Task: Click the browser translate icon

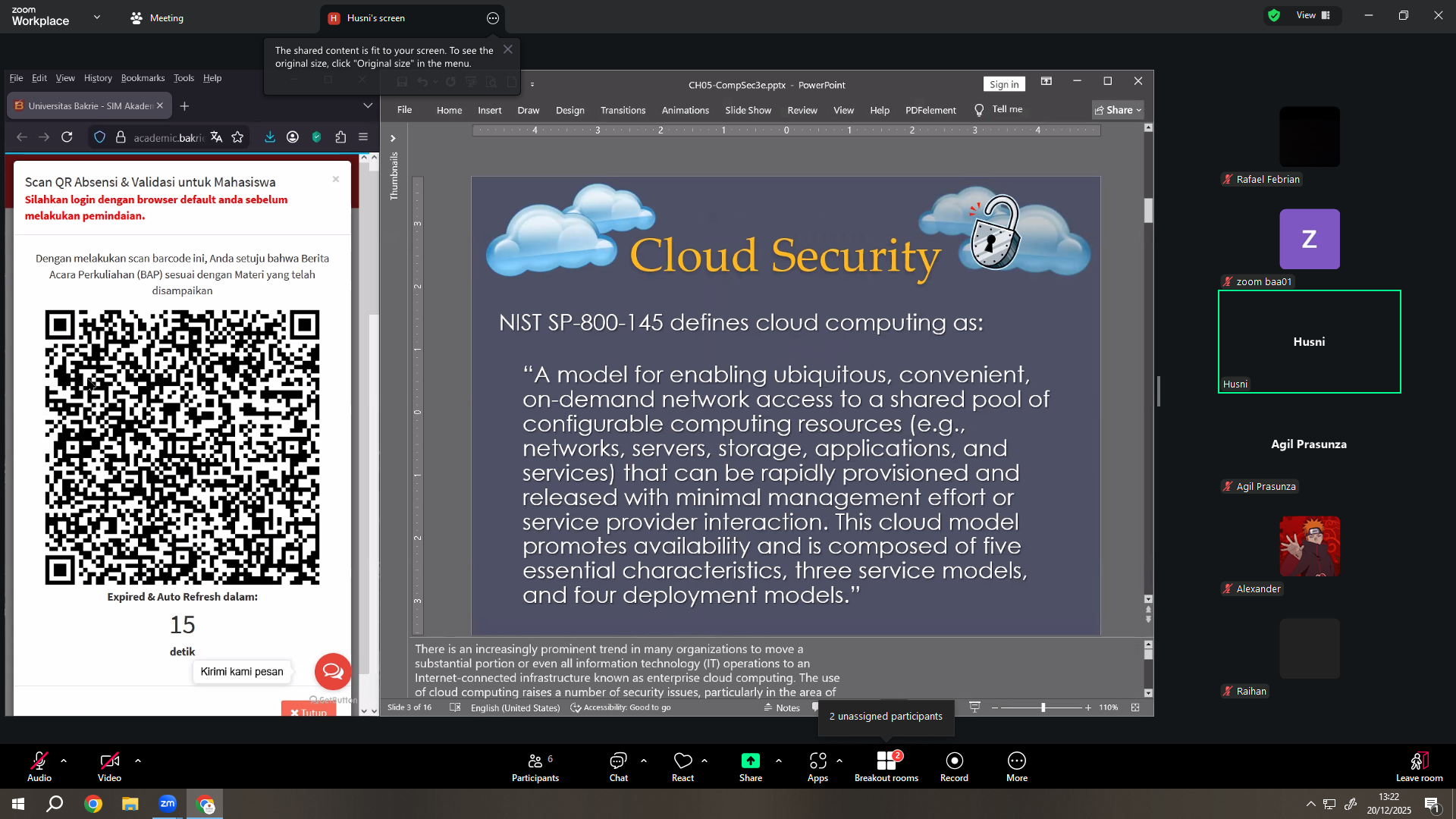Action: (217, 137)
